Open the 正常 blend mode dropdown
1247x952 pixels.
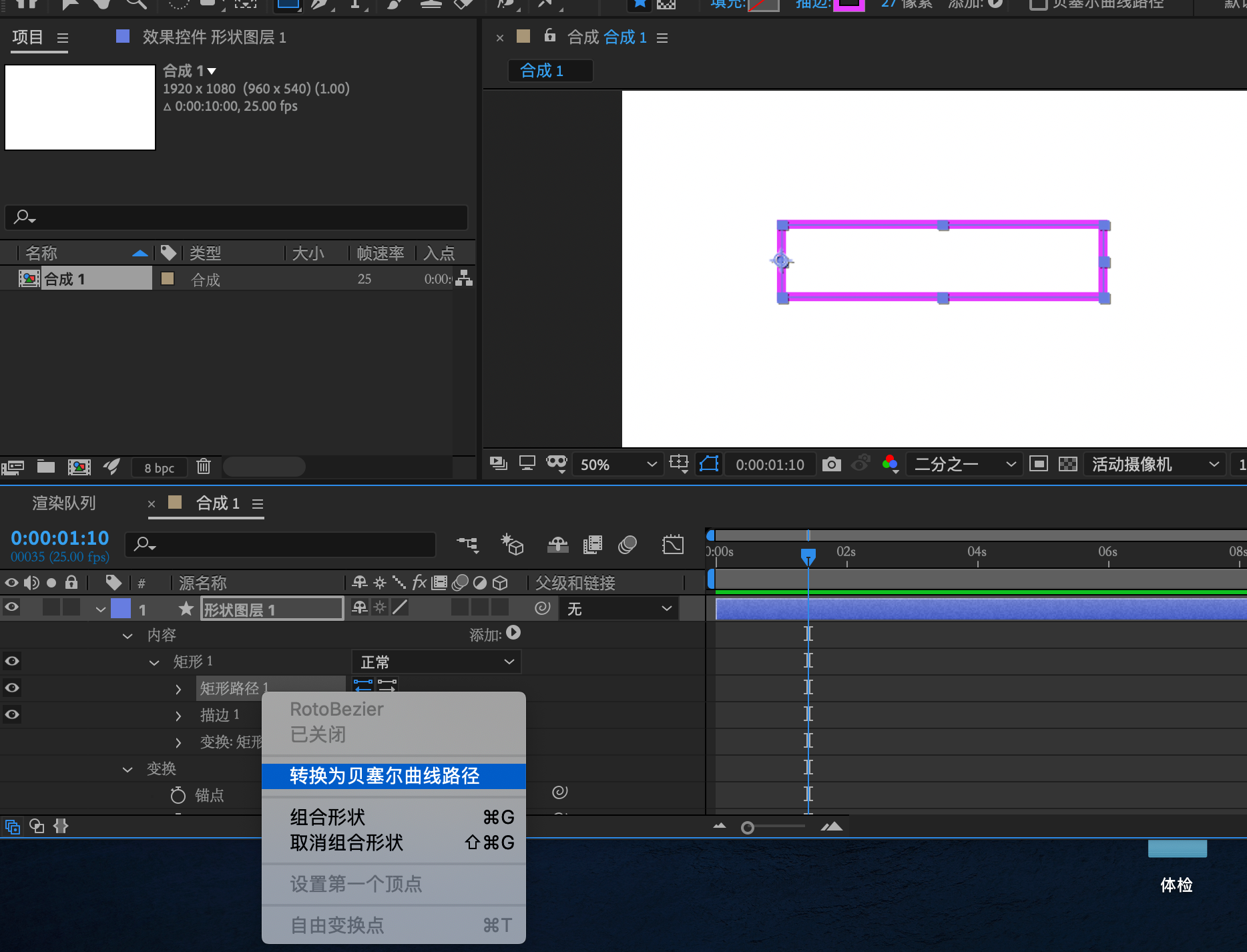[x=437, y=662]
